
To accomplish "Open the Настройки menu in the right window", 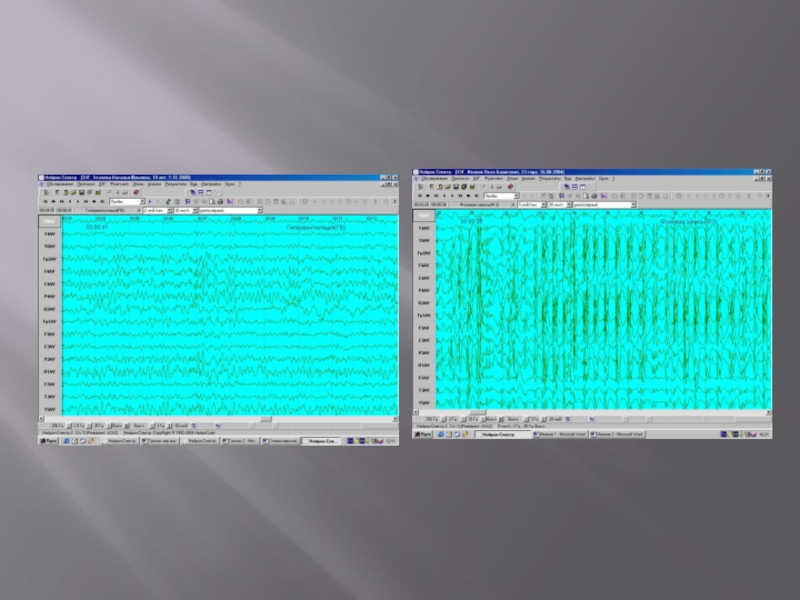I will (585, 179).
